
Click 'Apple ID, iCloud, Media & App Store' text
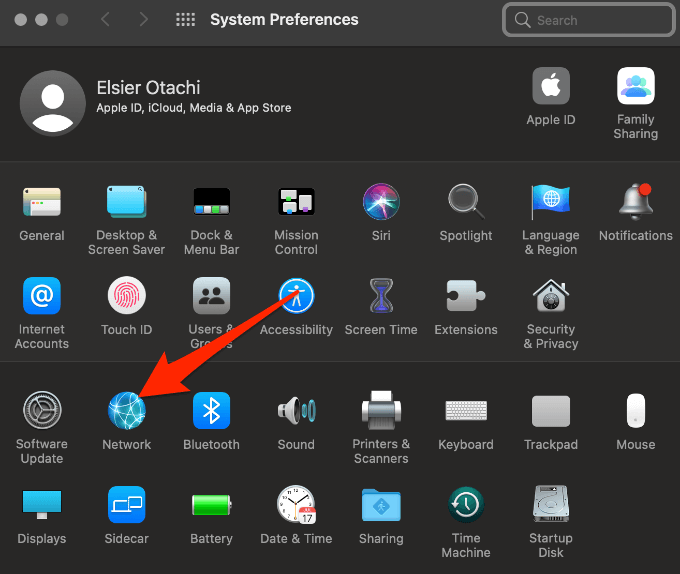click(194, 108)
